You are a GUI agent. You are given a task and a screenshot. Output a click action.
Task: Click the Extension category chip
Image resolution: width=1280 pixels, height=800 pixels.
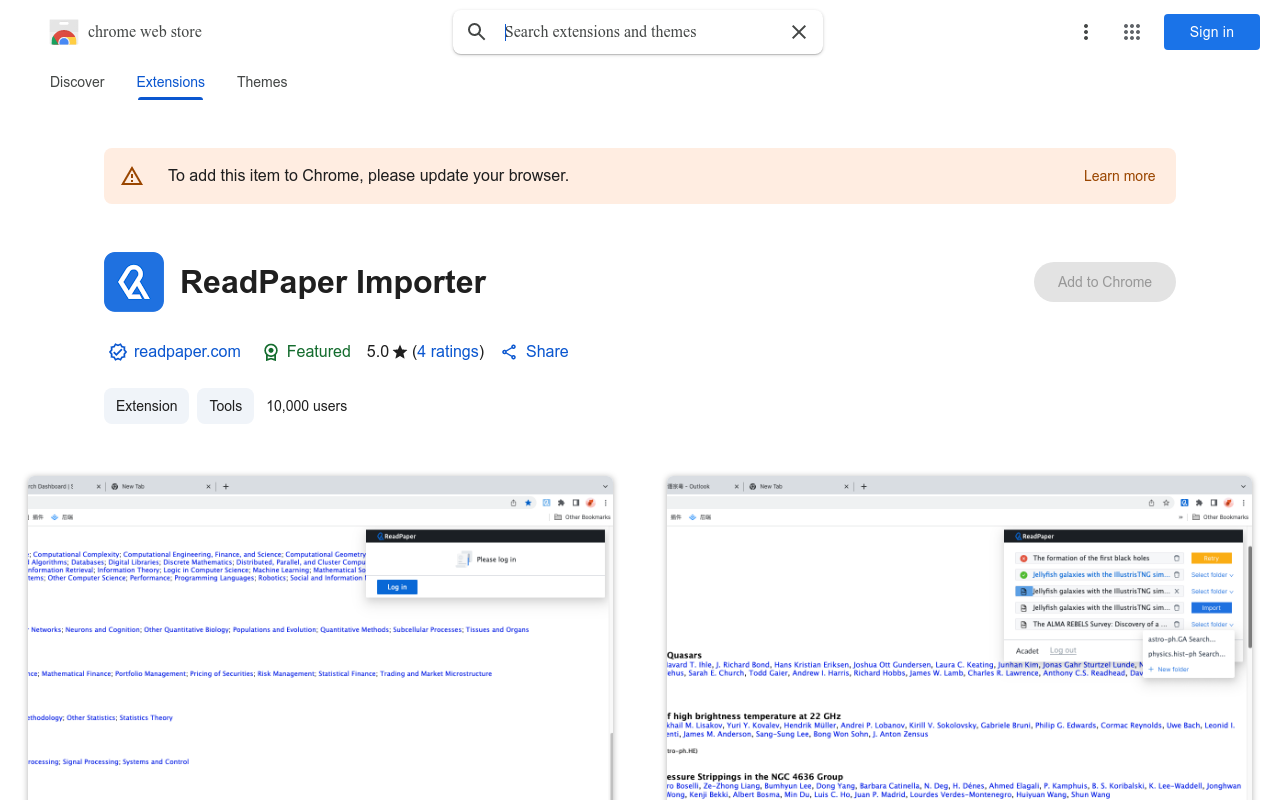click(x=146, y=406)
